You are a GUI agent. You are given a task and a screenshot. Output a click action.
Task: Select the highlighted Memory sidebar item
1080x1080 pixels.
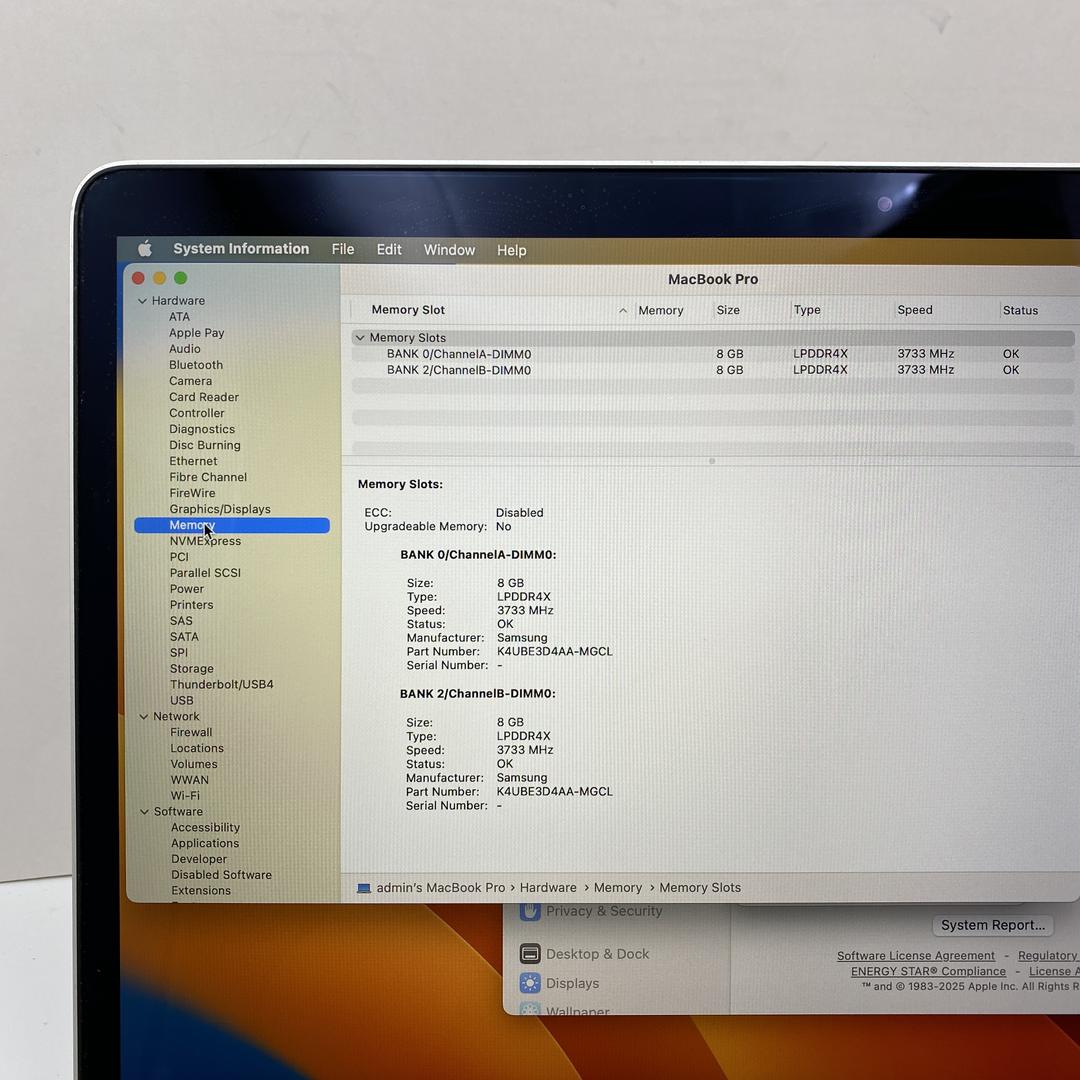[232, 526]
